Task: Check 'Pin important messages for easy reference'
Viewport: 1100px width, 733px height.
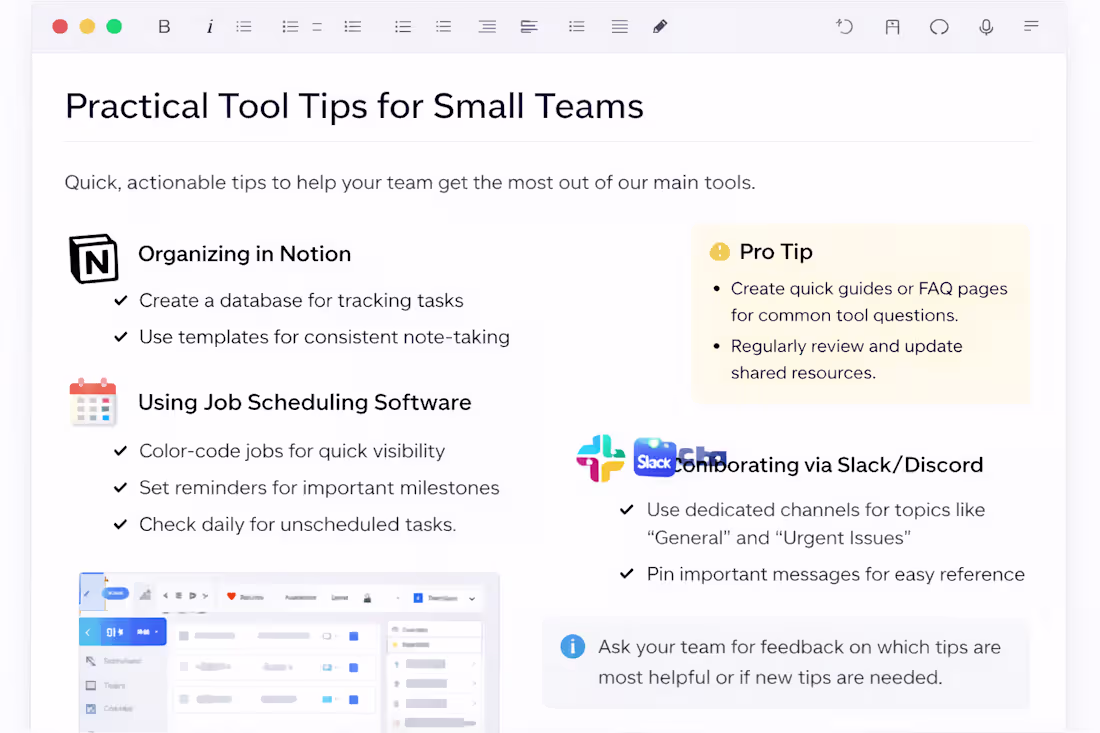Action: 627,574
